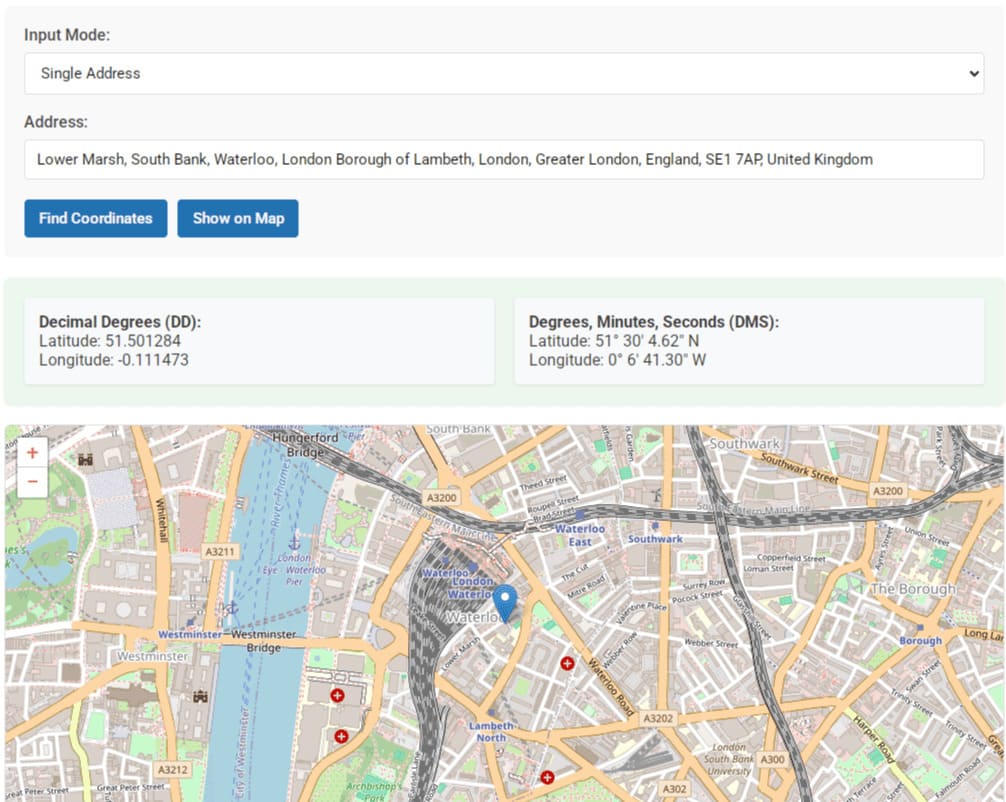Click inside the Address input field

click(502, 159)
